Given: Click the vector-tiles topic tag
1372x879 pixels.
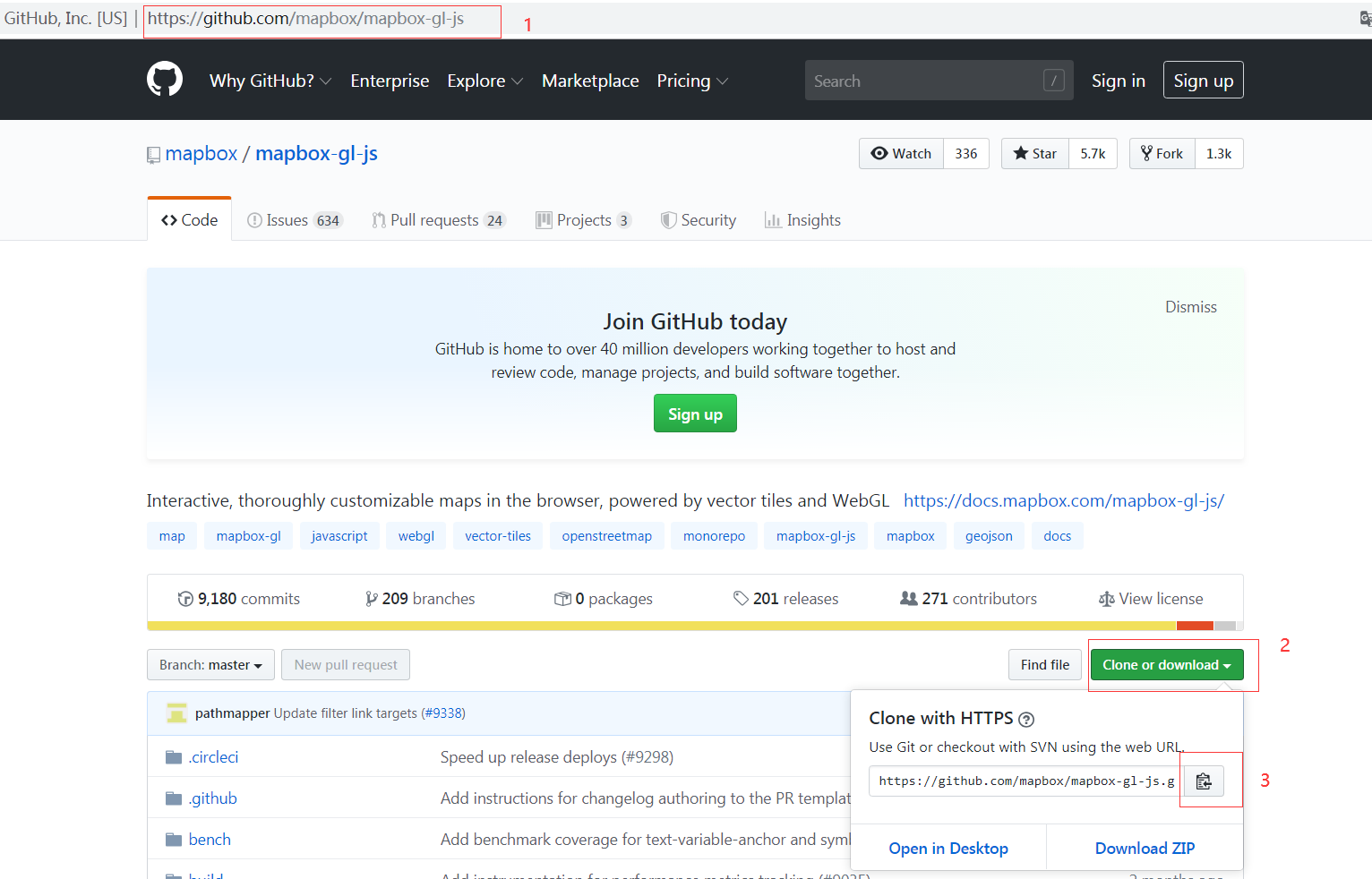Looking at the screenshot, I should pyautogui.click(x=498, y=536).
